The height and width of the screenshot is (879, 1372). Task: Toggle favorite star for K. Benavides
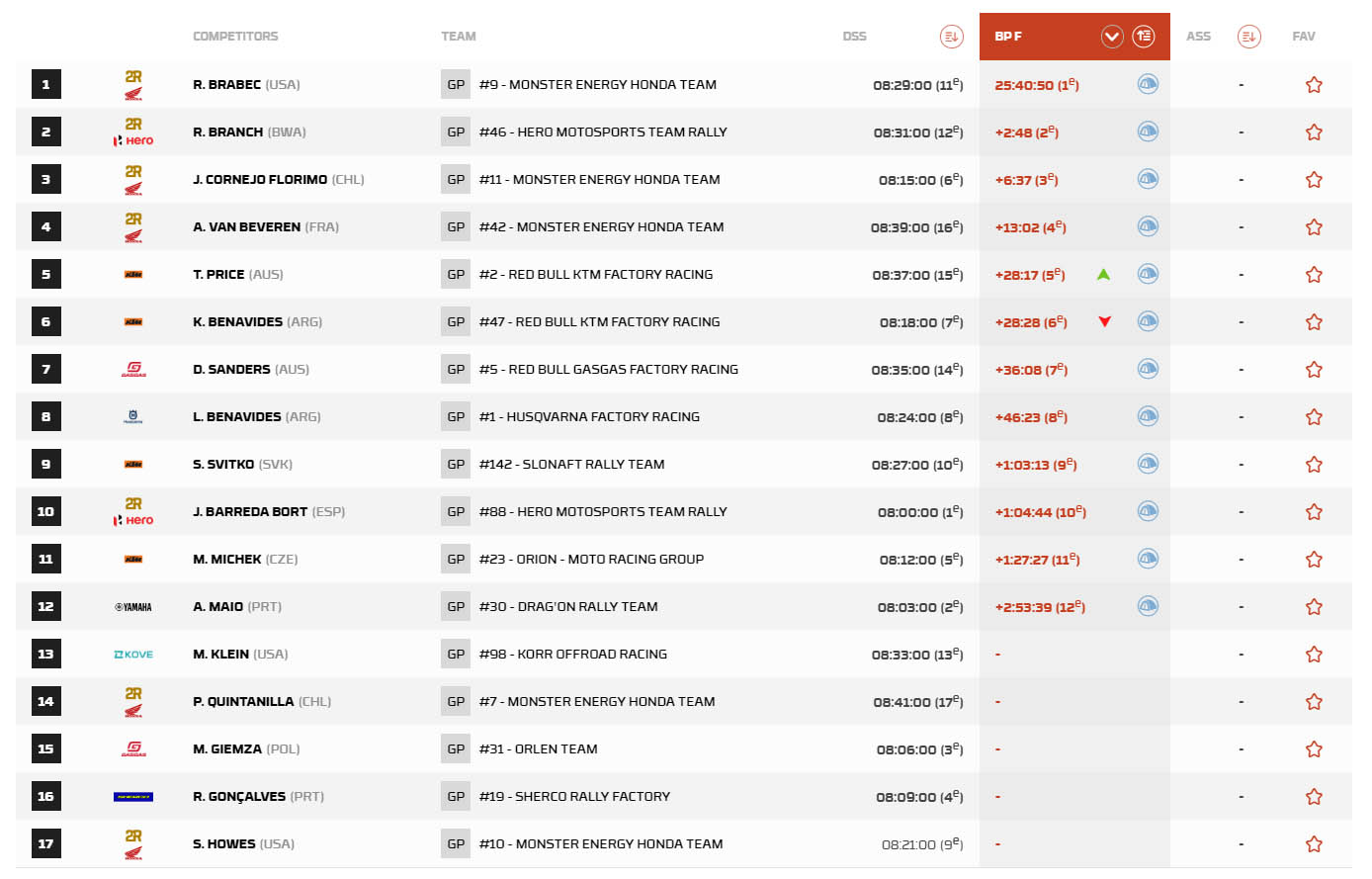point(1314,322)
